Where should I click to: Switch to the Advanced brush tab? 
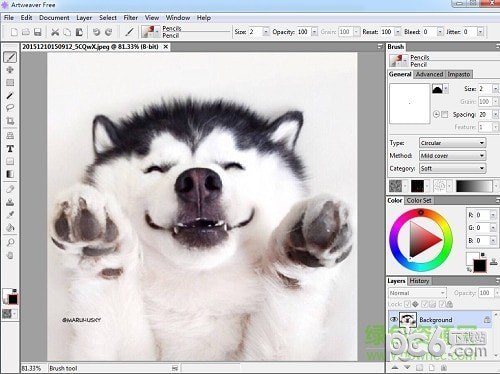pyautogui.click(x=429, y=74)
